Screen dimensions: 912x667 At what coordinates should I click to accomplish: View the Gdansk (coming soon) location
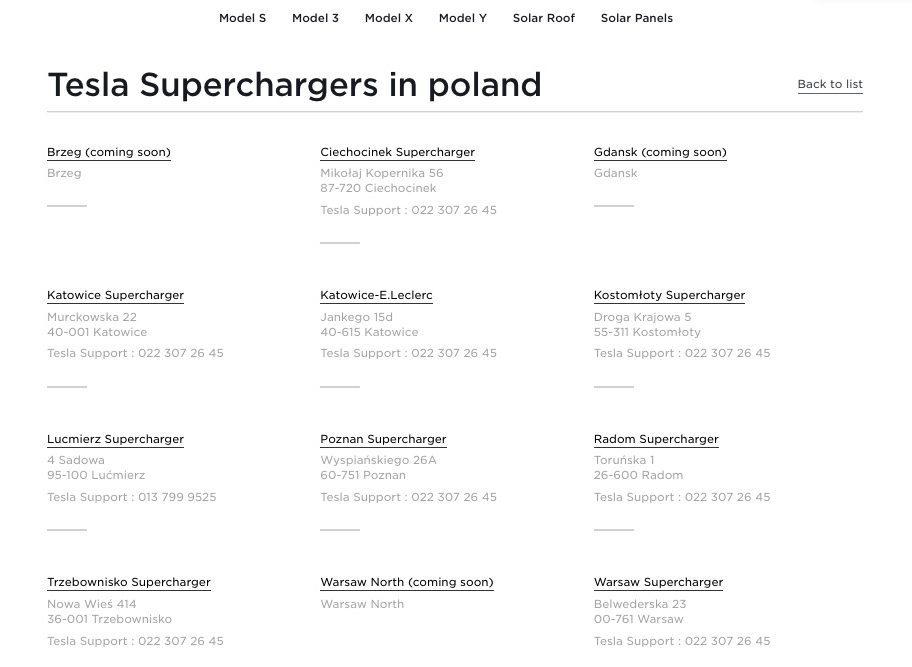(660, 152)
